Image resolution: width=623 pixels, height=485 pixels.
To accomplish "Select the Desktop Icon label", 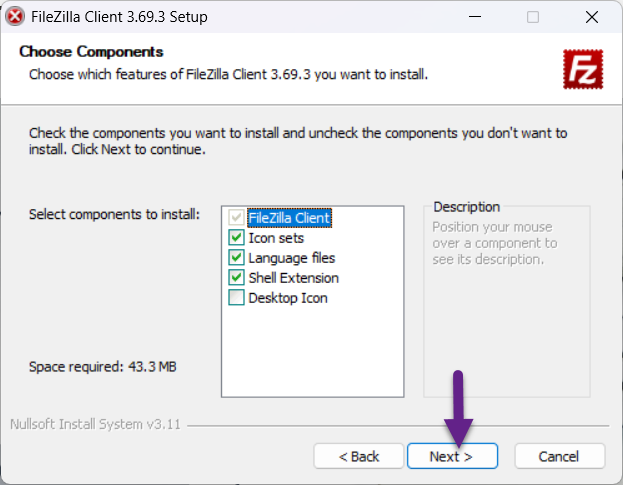I will (288, 298).
